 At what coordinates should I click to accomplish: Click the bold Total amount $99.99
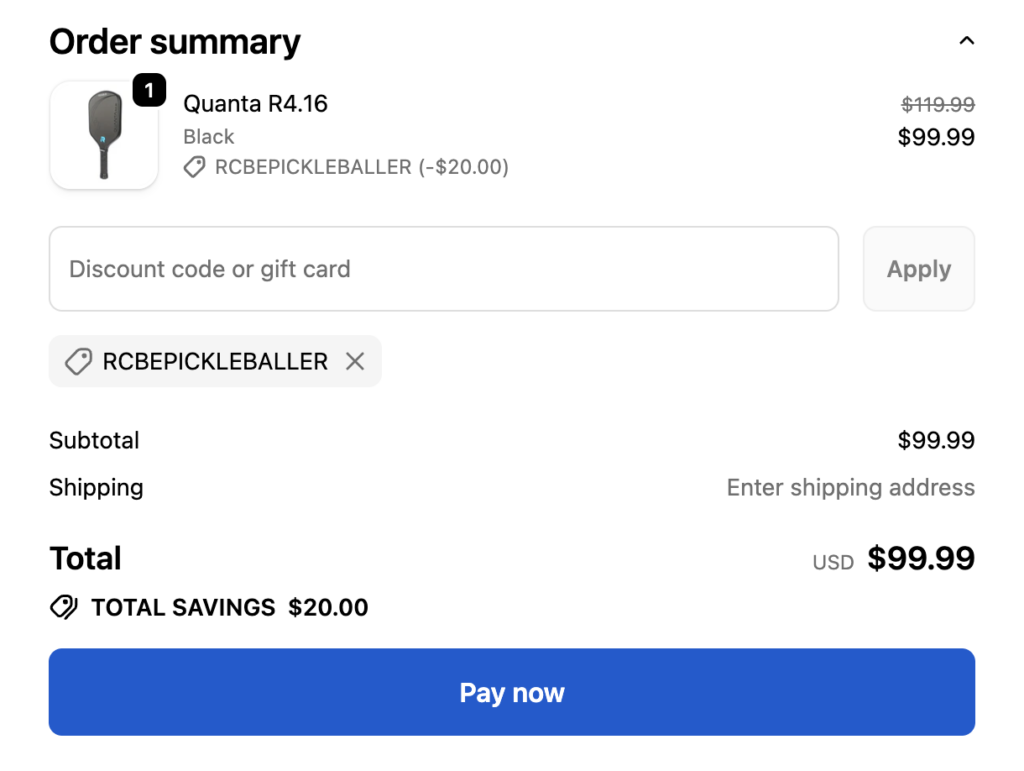(920, 558)
